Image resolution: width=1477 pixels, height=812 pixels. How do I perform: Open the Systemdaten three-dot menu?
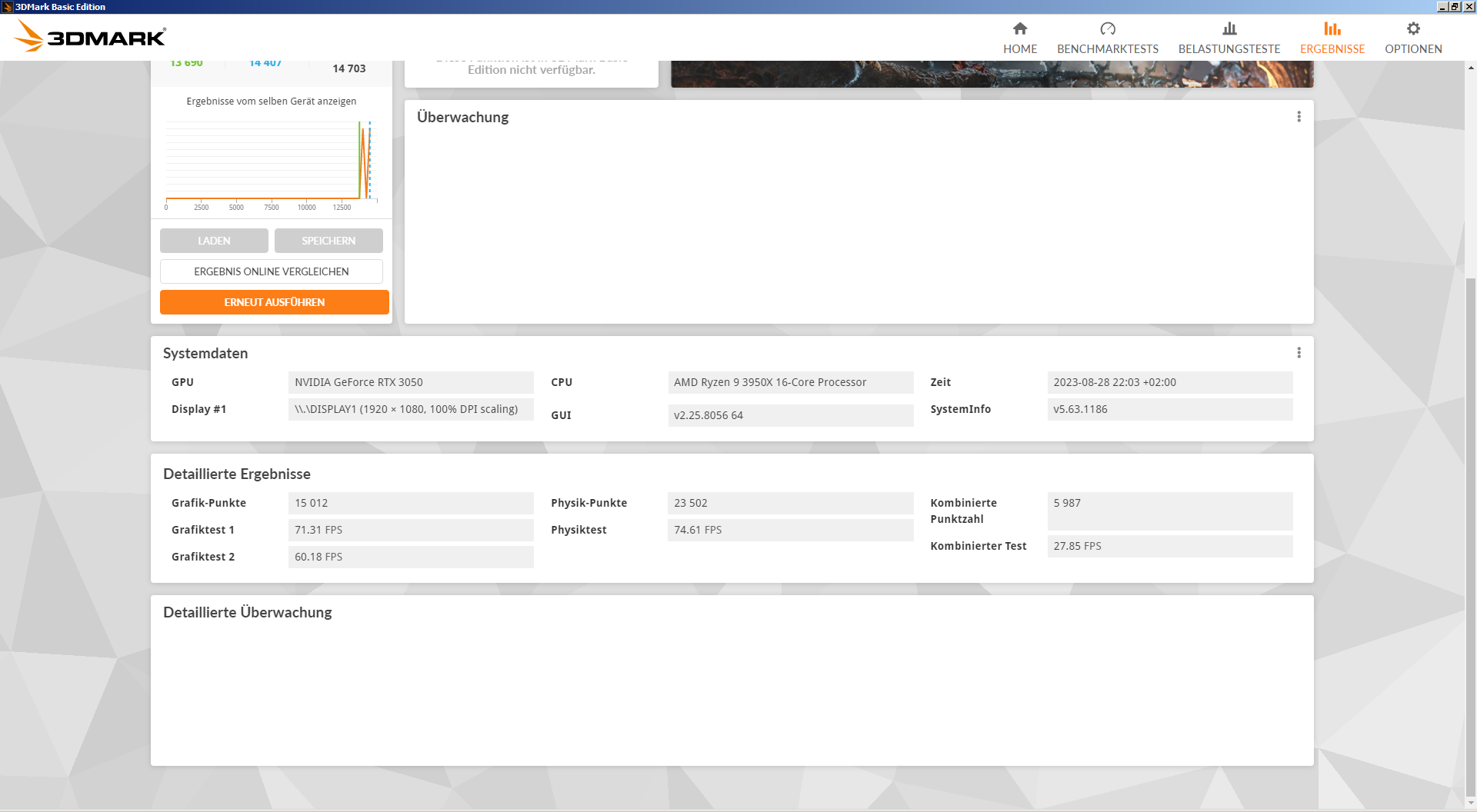pyautogui.click(x=1299, y=353)
